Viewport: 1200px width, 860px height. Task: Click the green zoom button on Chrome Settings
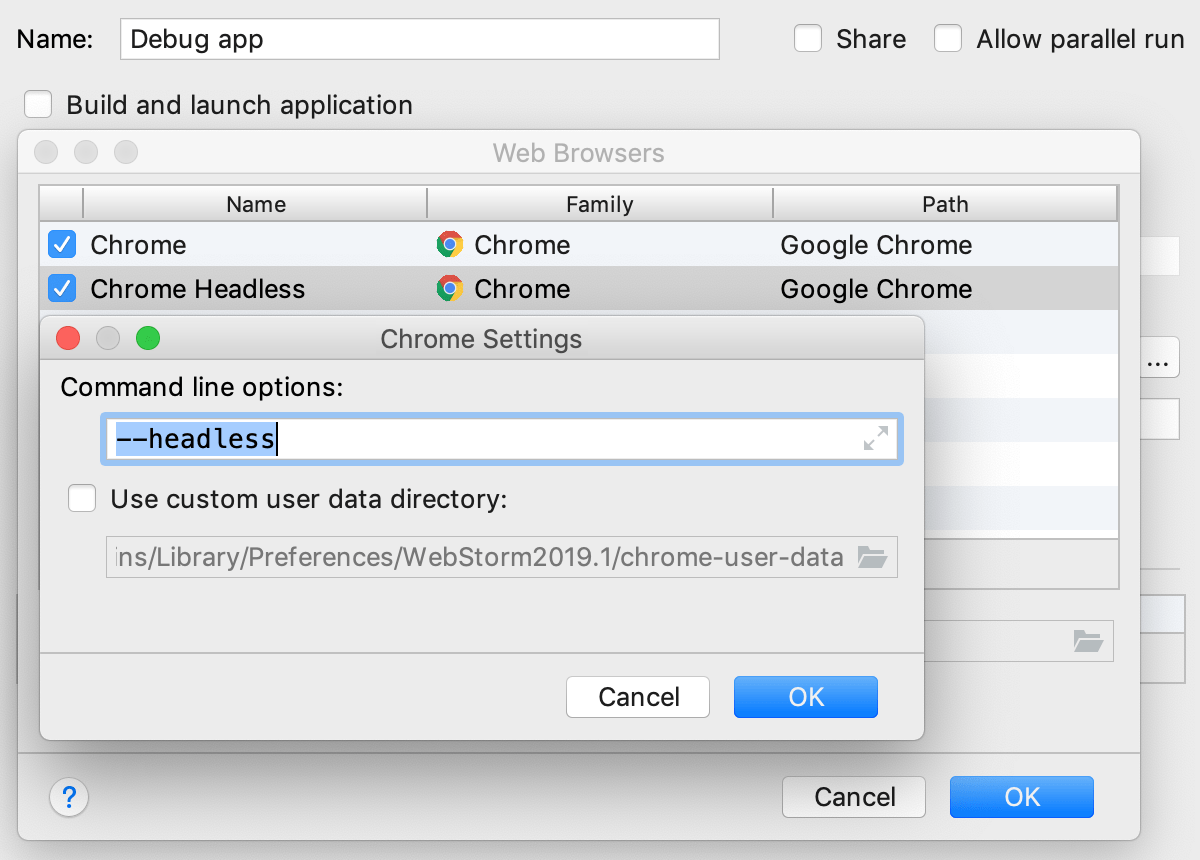pos(148,338)
